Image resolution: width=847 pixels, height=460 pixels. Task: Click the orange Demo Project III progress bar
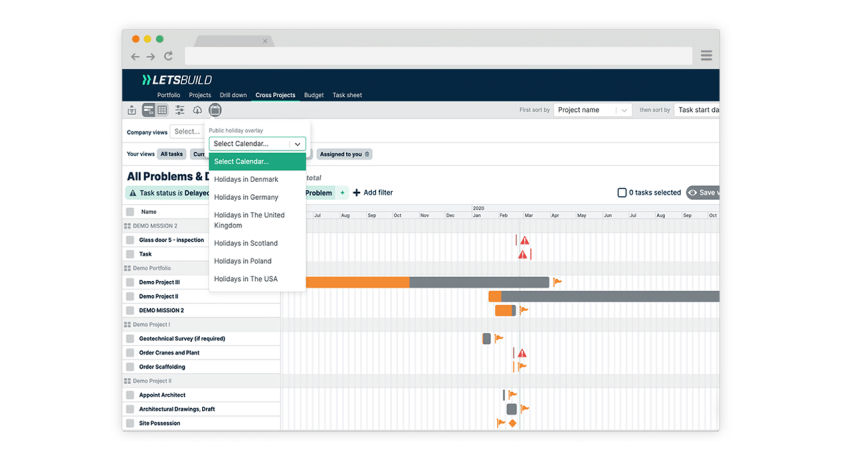(x=357, y=283)
